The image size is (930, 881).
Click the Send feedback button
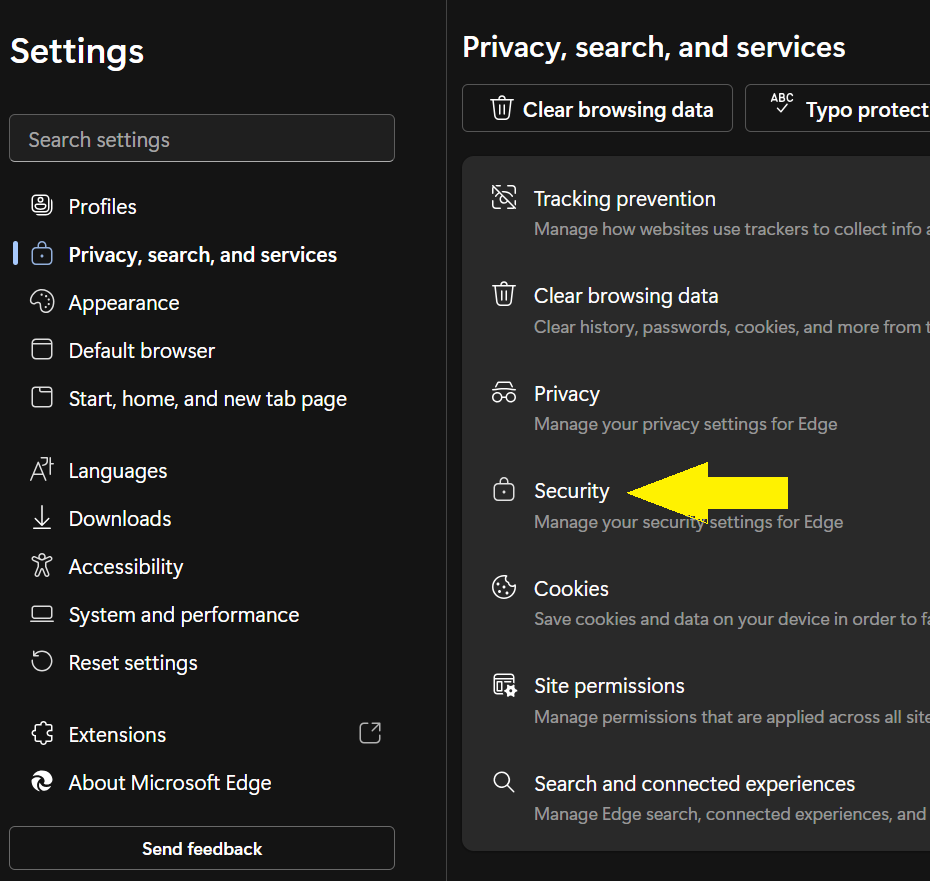pos(202,848)
